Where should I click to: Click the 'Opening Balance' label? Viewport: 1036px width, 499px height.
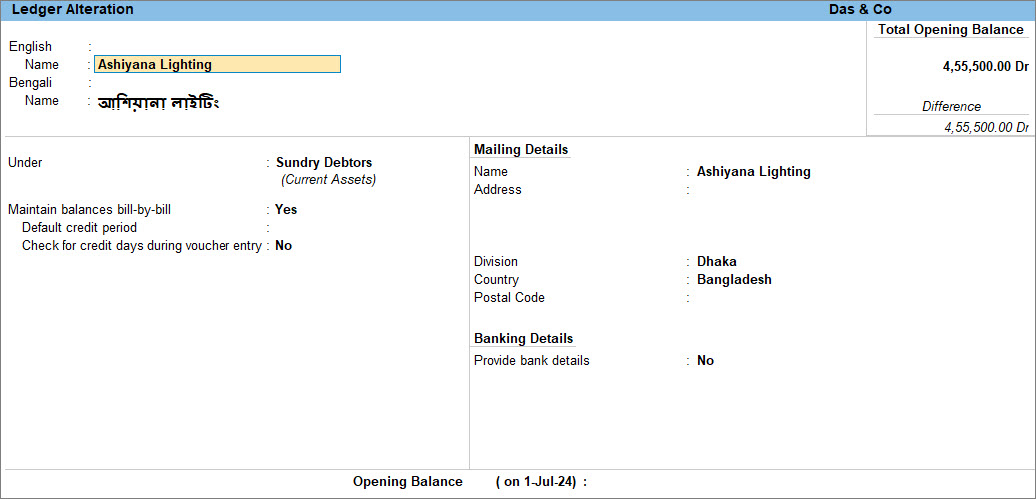click(408, 482)
